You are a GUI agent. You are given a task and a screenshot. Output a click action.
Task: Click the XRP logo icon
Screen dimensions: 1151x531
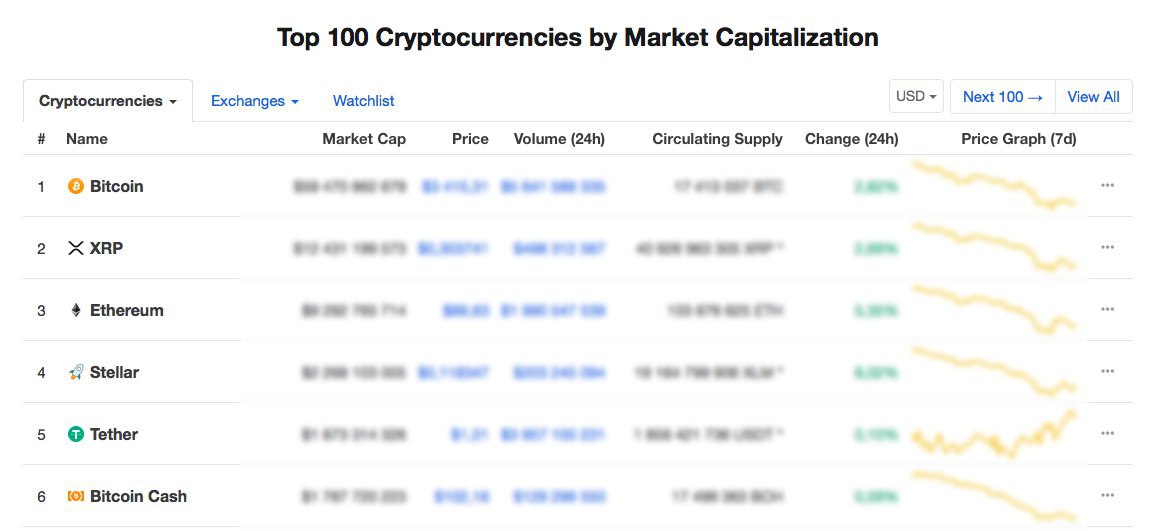(75, 248)
